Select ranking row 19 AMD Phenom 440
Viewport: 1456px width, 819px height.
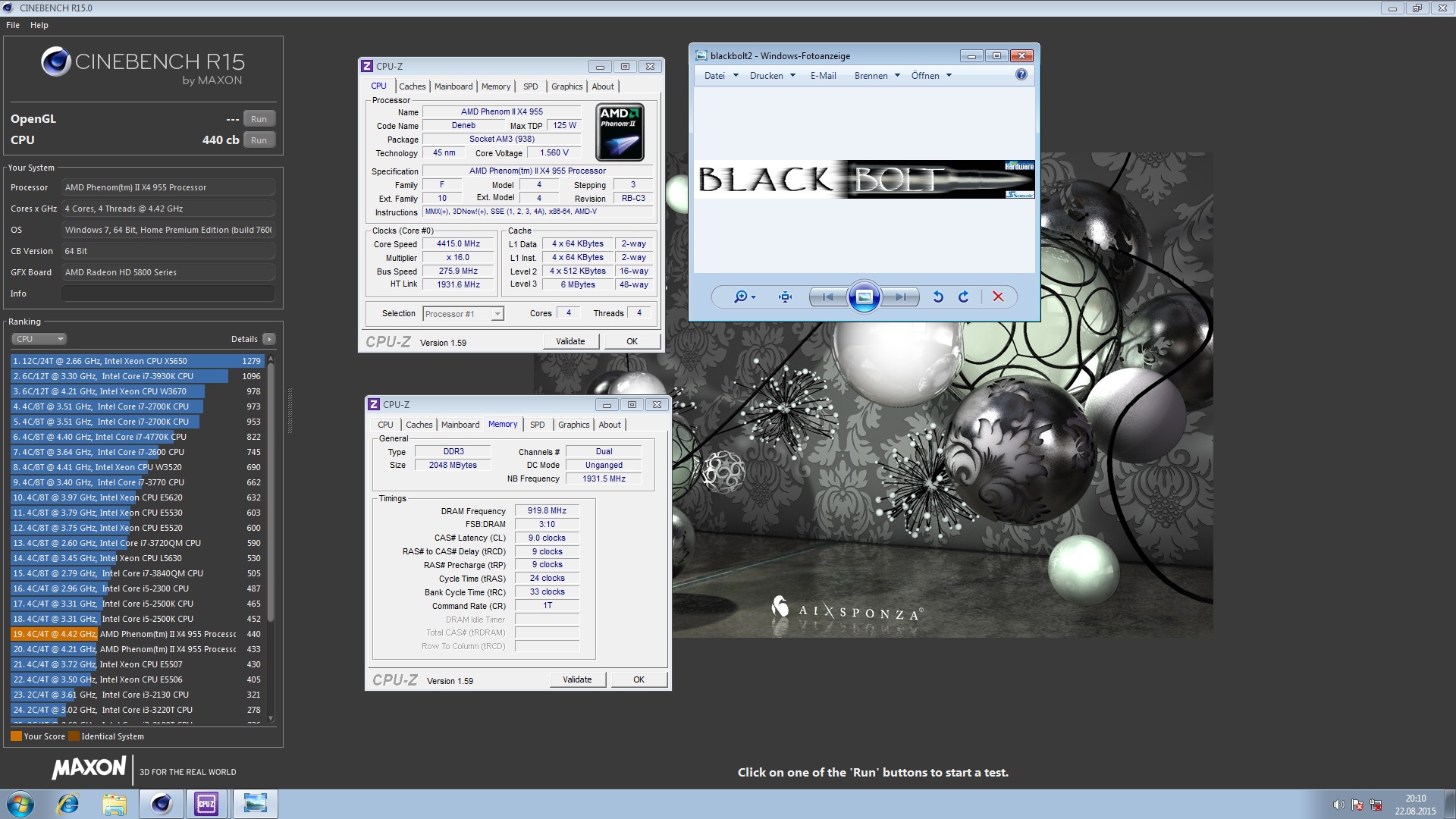[136, 634]
